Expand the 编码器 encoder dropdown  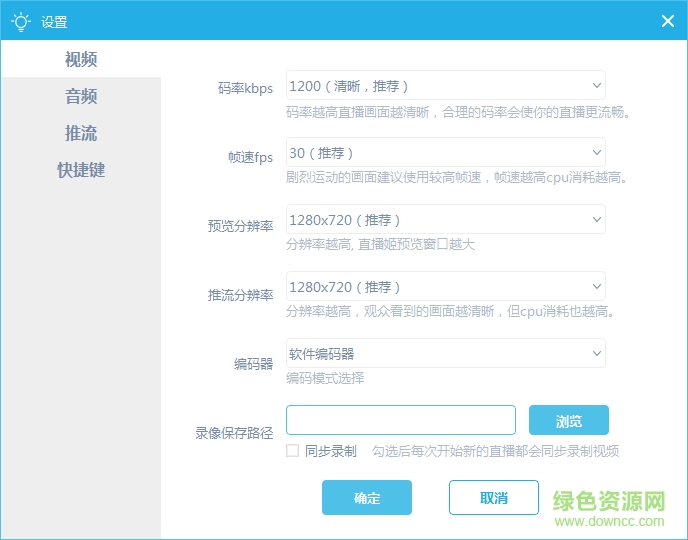pyautogui.click(x=445, y=353)
